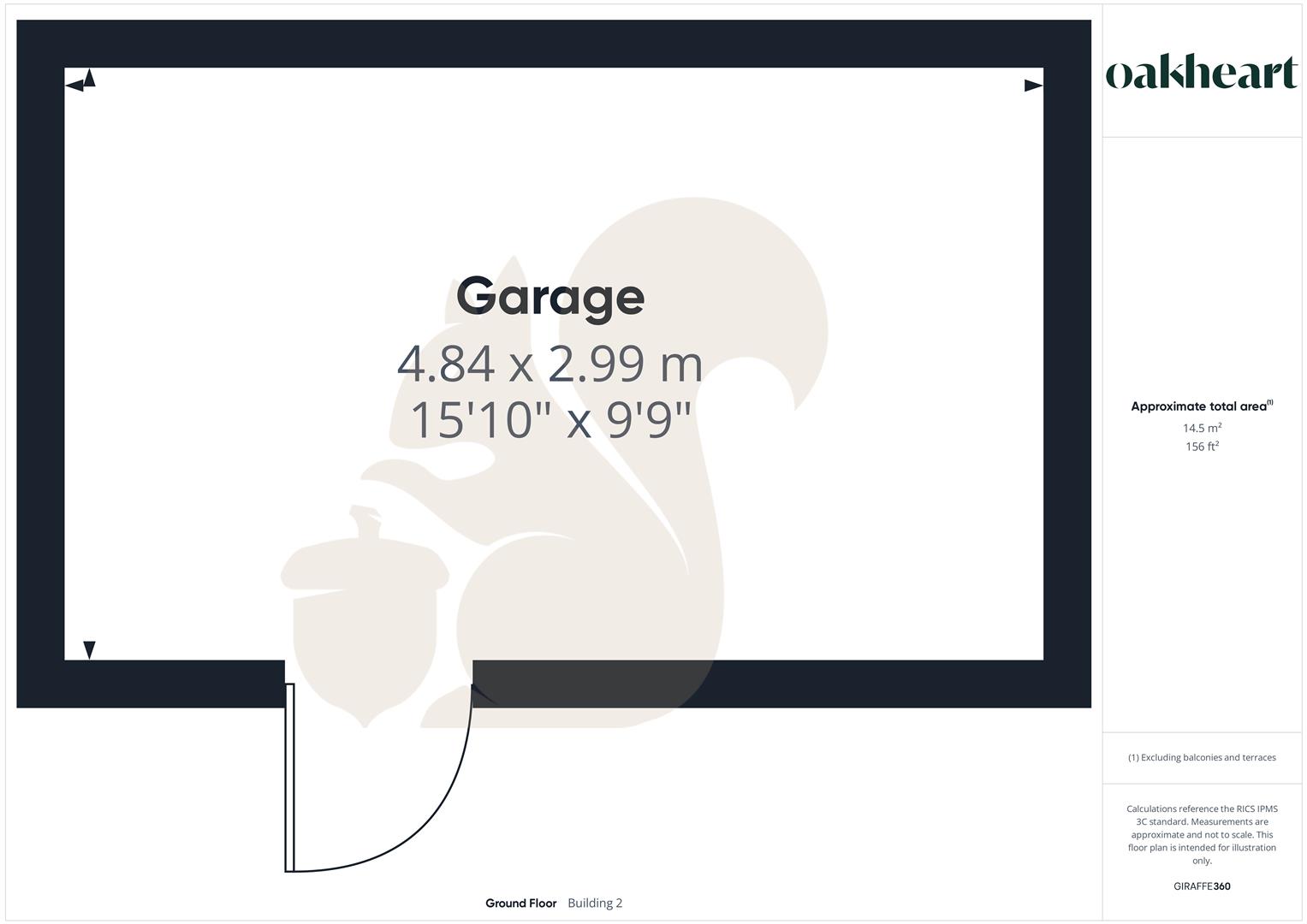Click the open door leaf panel
Screen dimensions: 1307x924
pos(290,777)
